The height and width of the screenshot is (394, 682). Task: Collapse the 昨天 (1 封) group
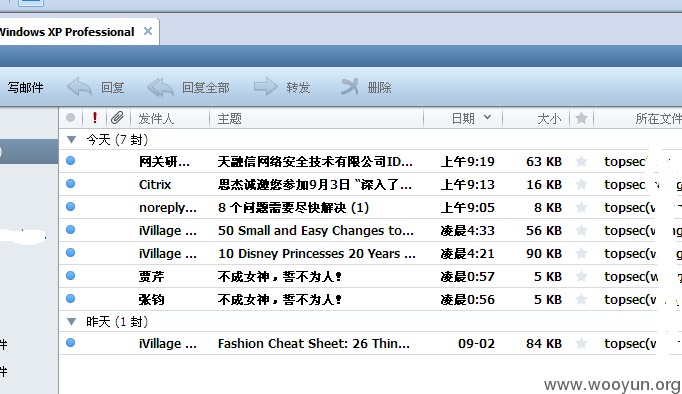click(71, 321)
